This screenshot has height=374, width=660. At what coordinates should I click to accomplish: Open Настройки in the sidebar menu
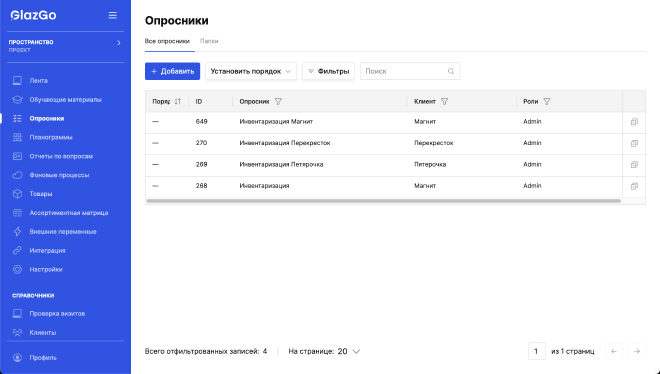tap(46, 269)
